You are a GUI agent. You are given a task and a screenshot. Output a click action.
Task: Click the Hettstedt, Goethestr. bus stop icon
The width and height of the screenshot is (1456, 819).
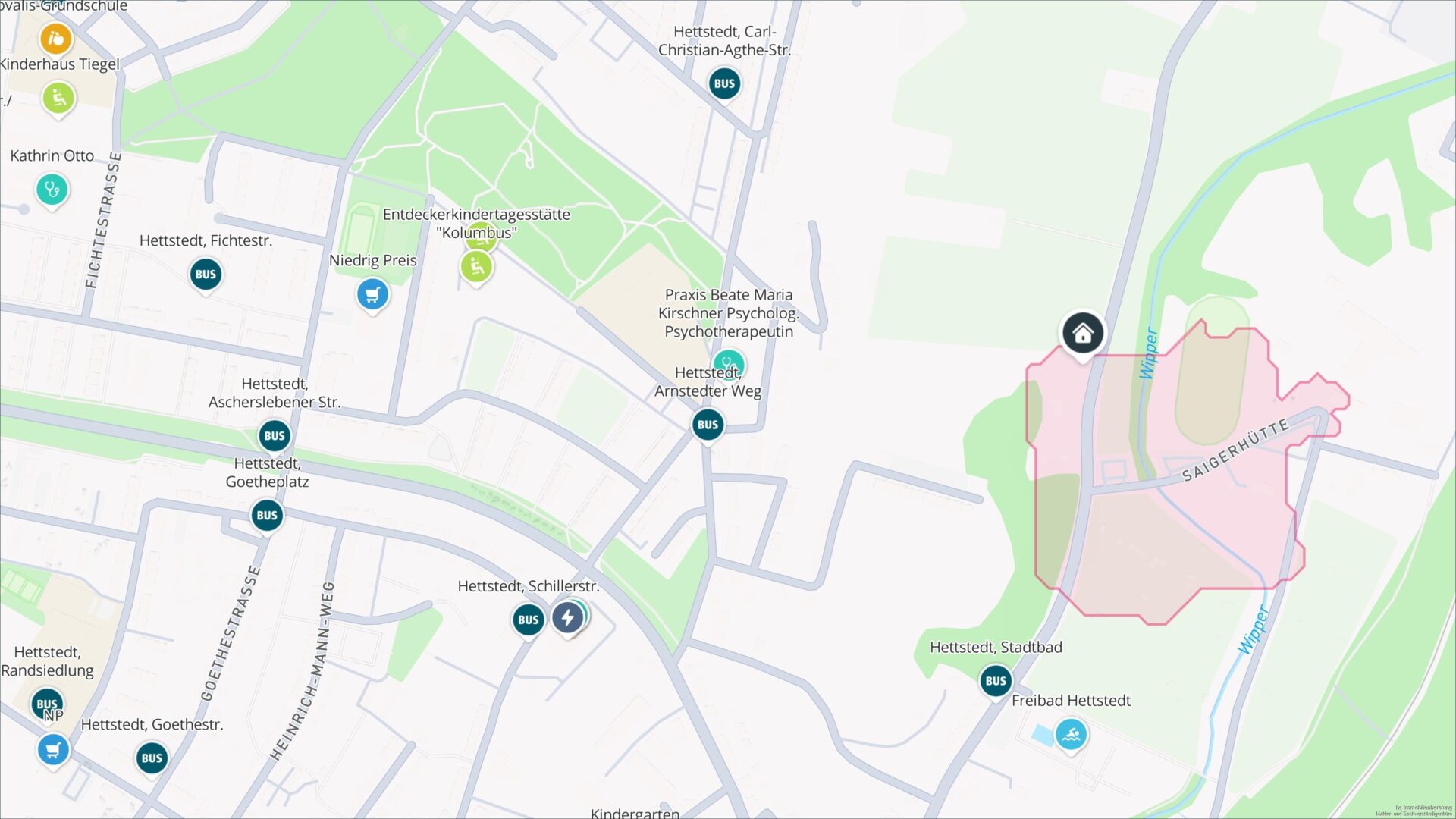coord(152,758)
